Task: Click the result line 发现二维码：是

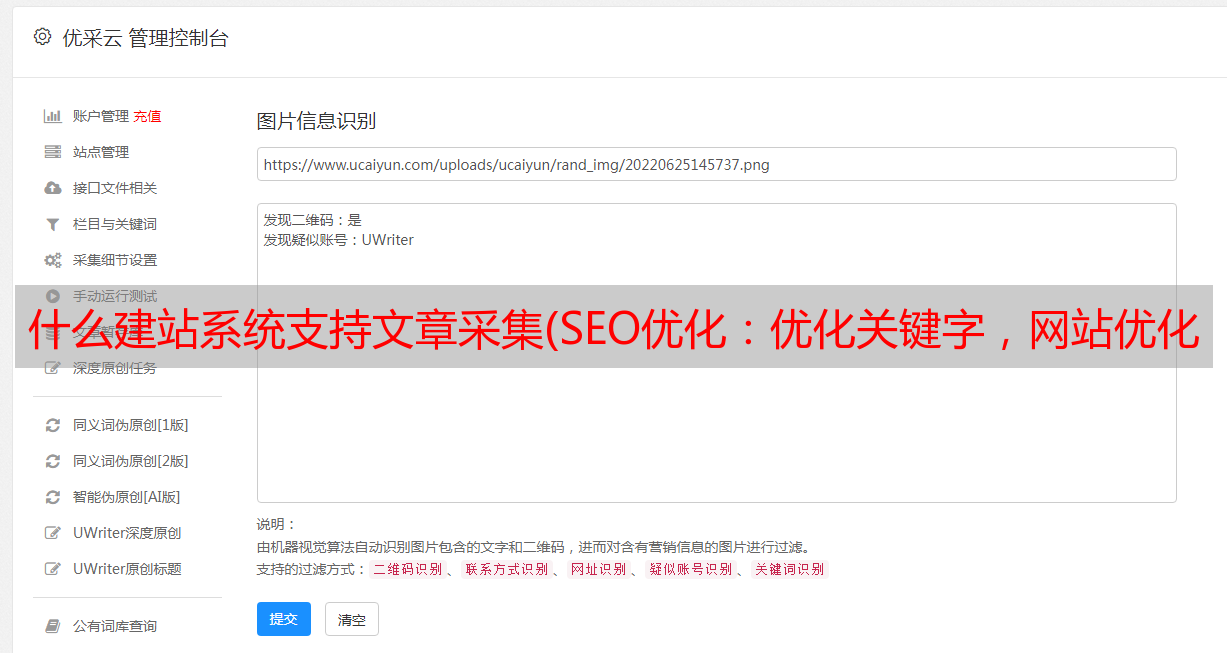Action: click(x=313, y=220)
